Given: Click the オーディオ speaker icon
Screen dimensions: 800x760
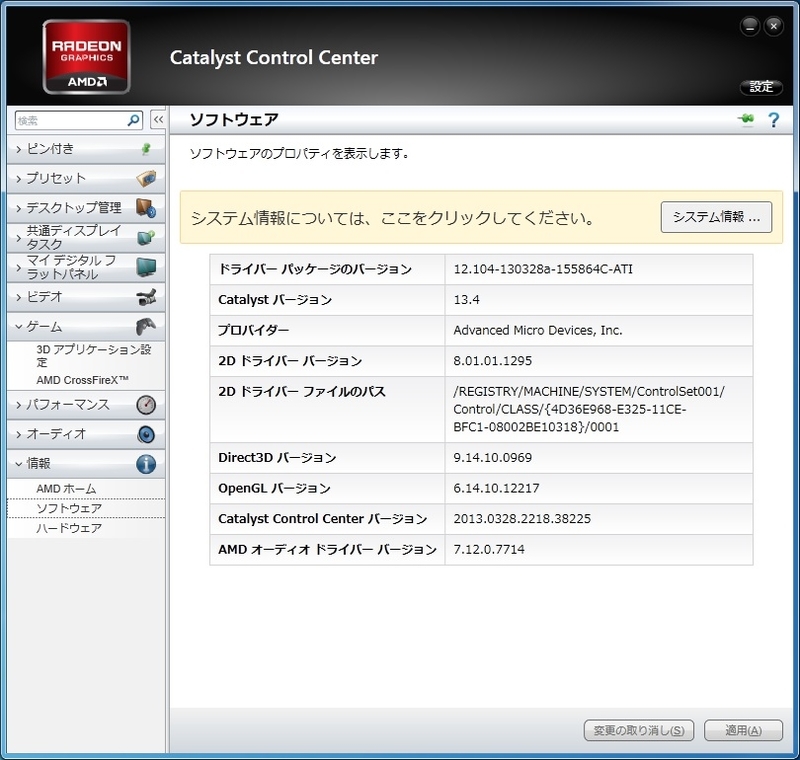Looking at the screenshot, I should pyautogui.click(x=146, y=434).
